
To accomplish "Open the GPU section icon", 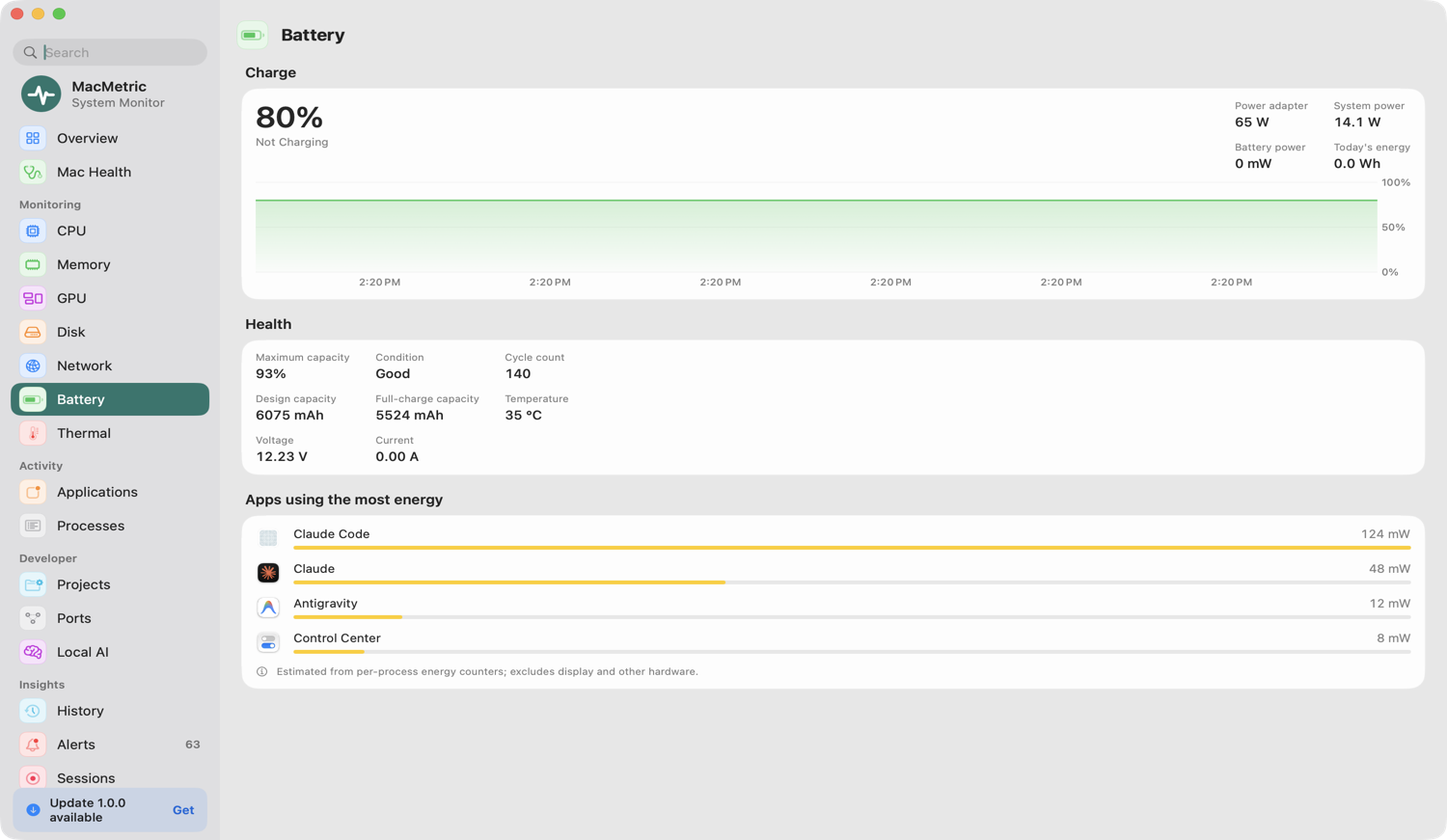I will pos(33,299).
